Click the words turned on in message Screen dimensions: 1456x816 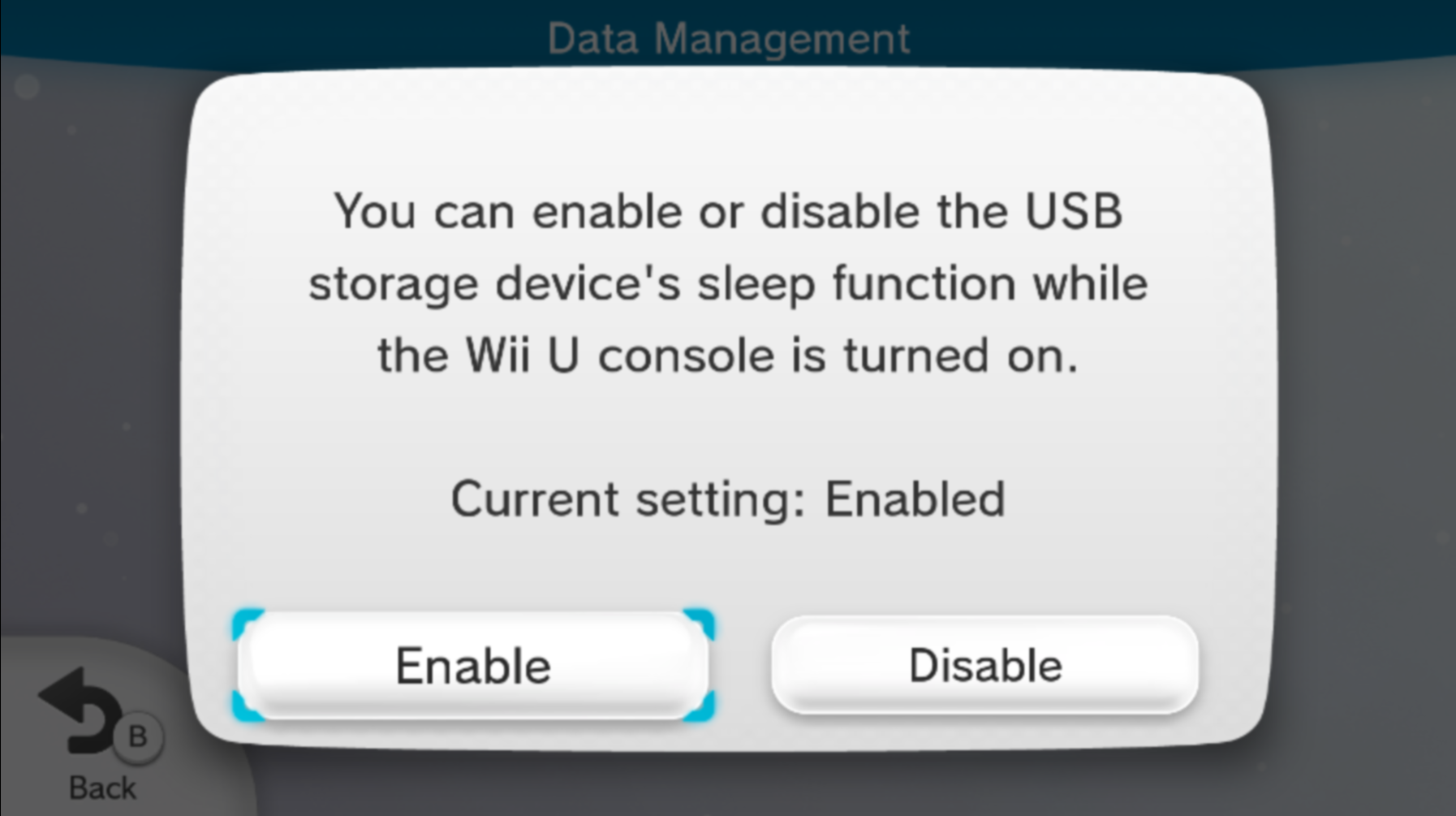click(x=960, y=356)
